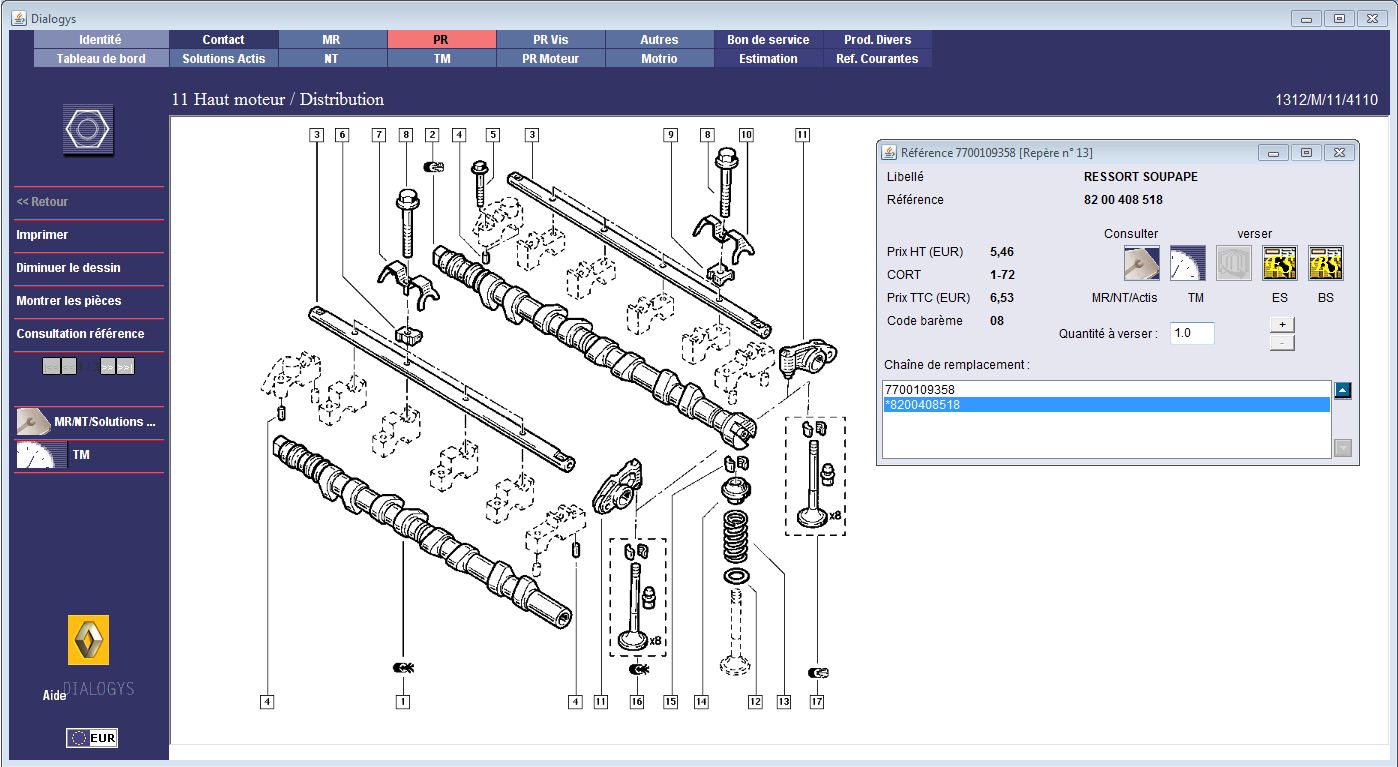Image resolution: width=1398 pixels, height=767 pixels.
Task: Switch to the PR Moteur tab
Action: [x=550, y=59]
